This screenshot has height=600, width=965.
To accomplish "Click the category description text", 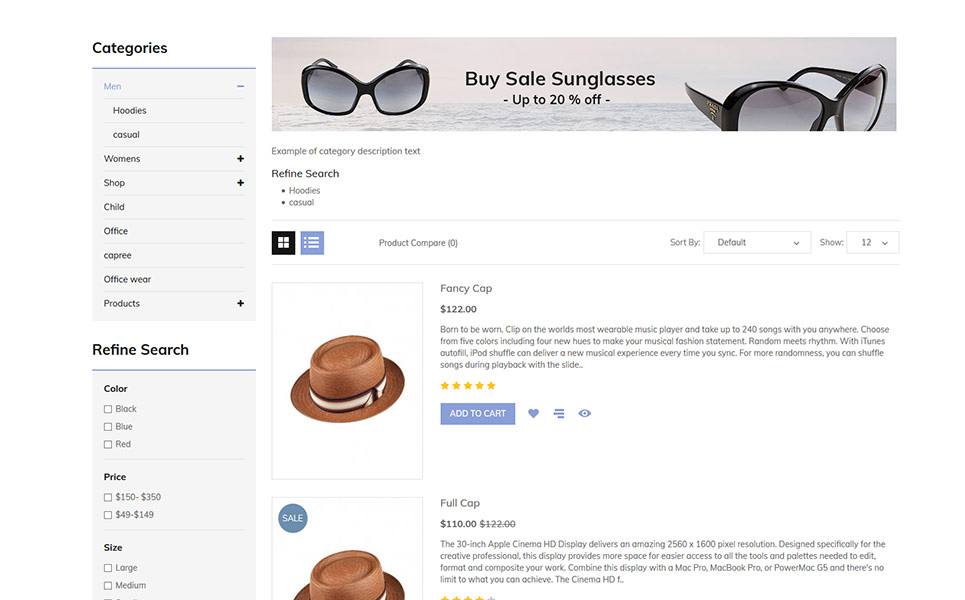I will coord(346,151).
